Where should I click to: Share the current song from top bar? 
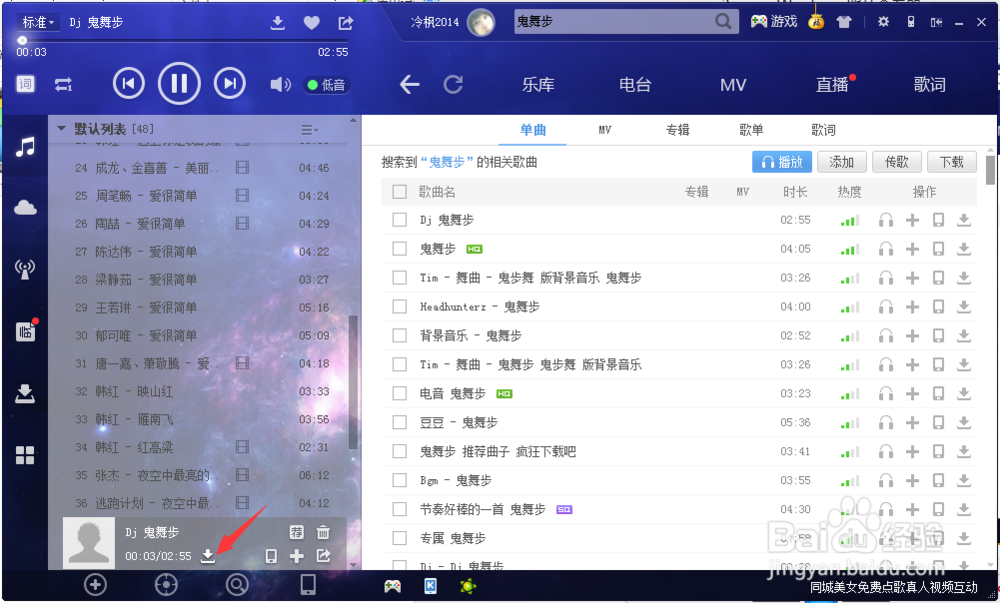pos(346,23)
